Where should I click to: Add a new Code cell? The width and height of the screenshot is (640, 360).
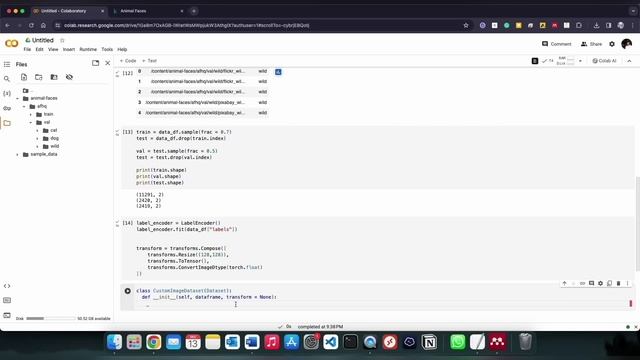click(x=128, y=61)
